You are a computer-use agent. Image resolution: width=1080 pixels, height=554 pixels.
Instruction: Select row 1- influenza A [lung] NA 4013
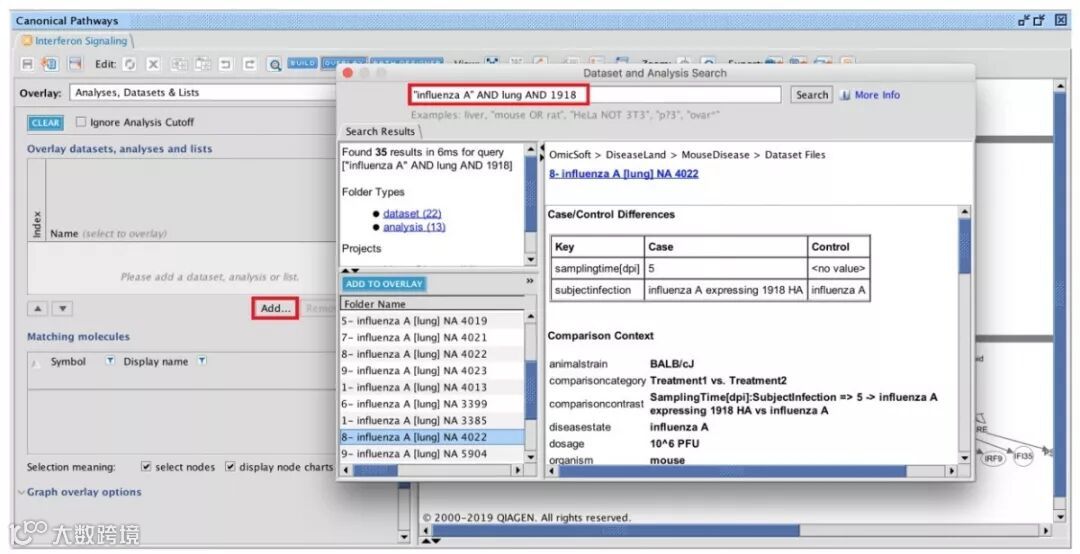tap(433, 387)
